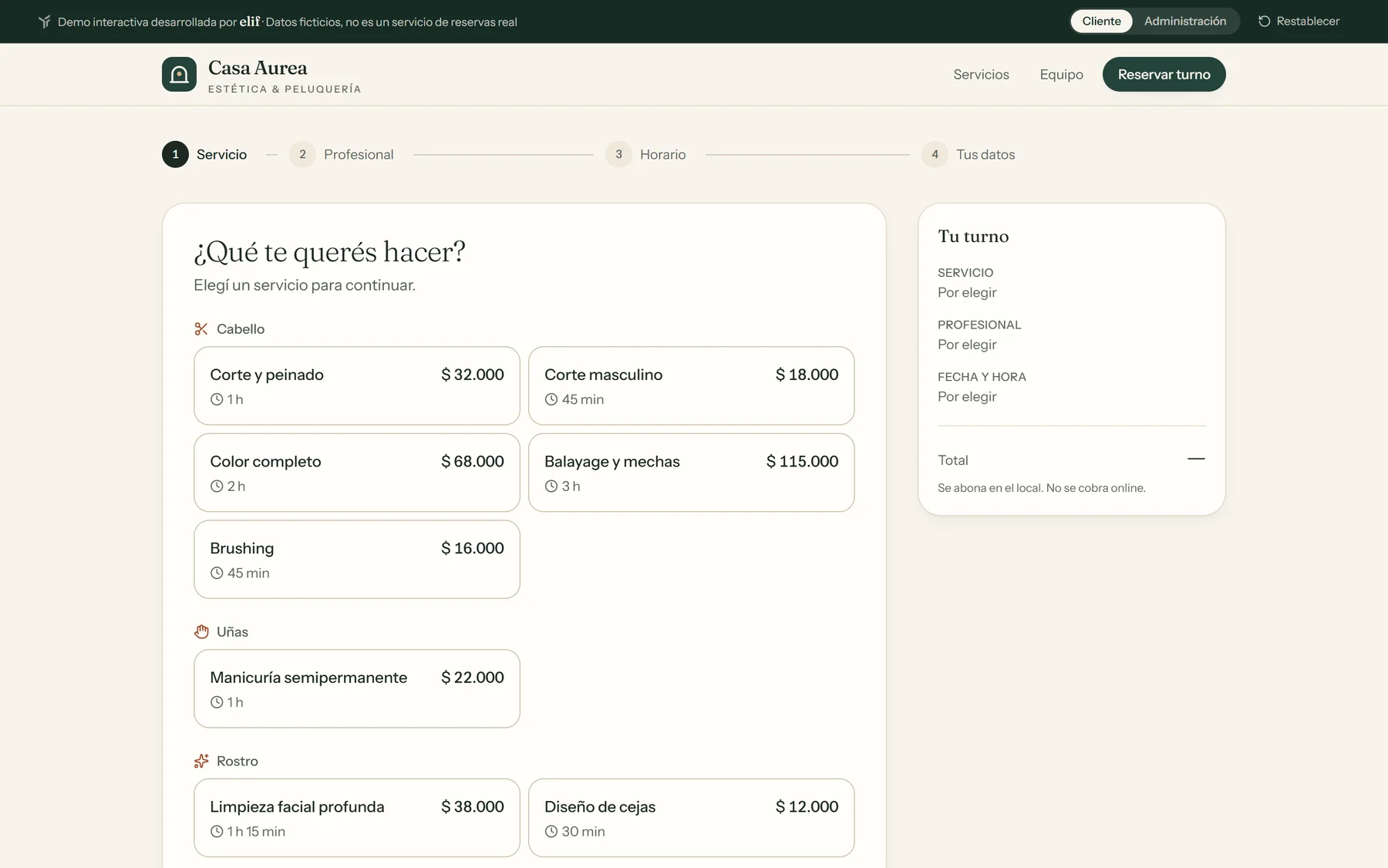The height and width of the screenshot is (868, 1388).
Task: Click the Restablecer reset icon
Action: 1264,22
